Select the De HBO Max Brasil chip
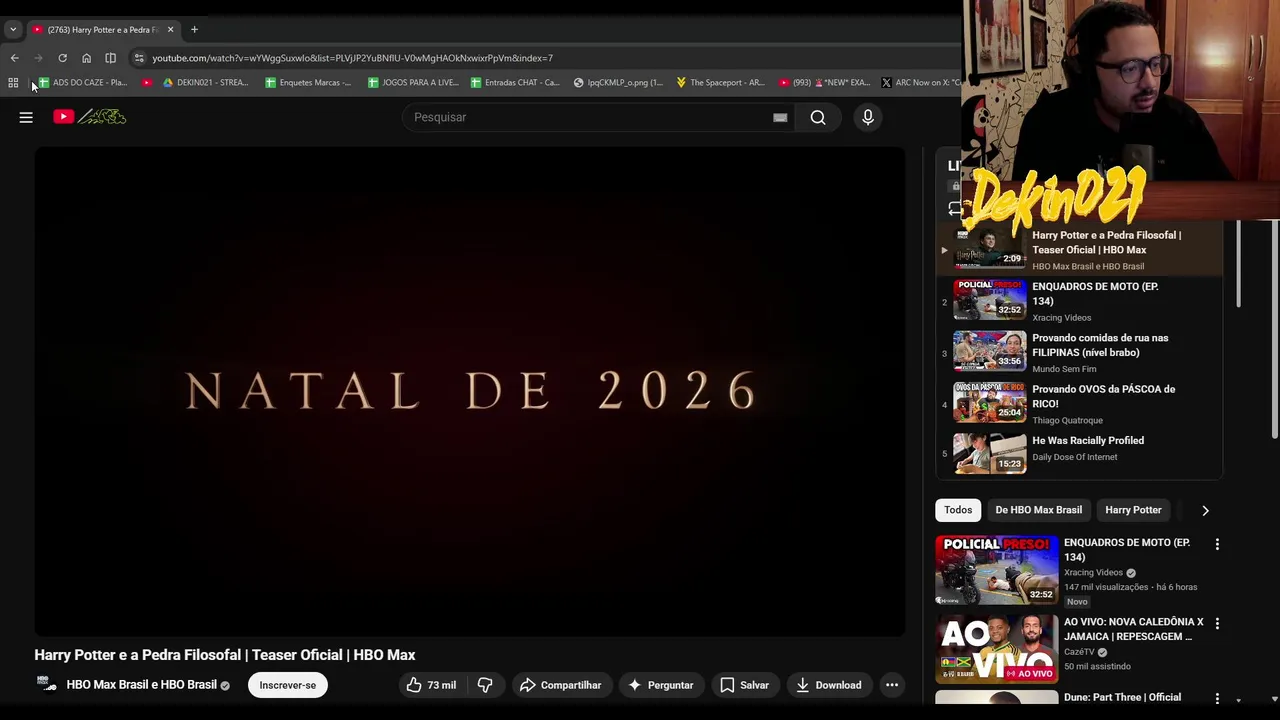The height and width of the screenshot is (720, 1280). pos(1038,510)
